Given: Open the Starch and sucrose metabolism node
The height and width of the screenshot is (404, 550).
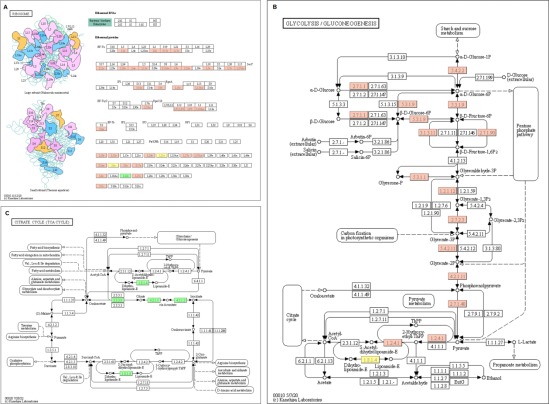Looking at the screenshot, I should point(458,31).
